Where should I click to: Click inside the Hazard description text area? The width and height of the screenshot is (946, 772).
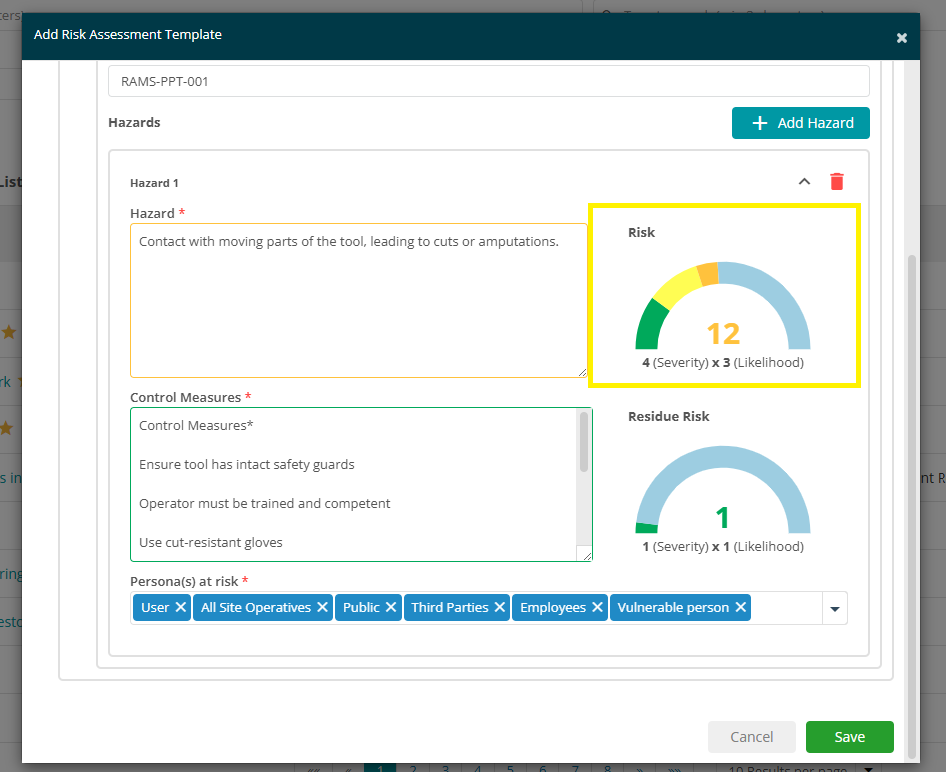tap(358, 300)
